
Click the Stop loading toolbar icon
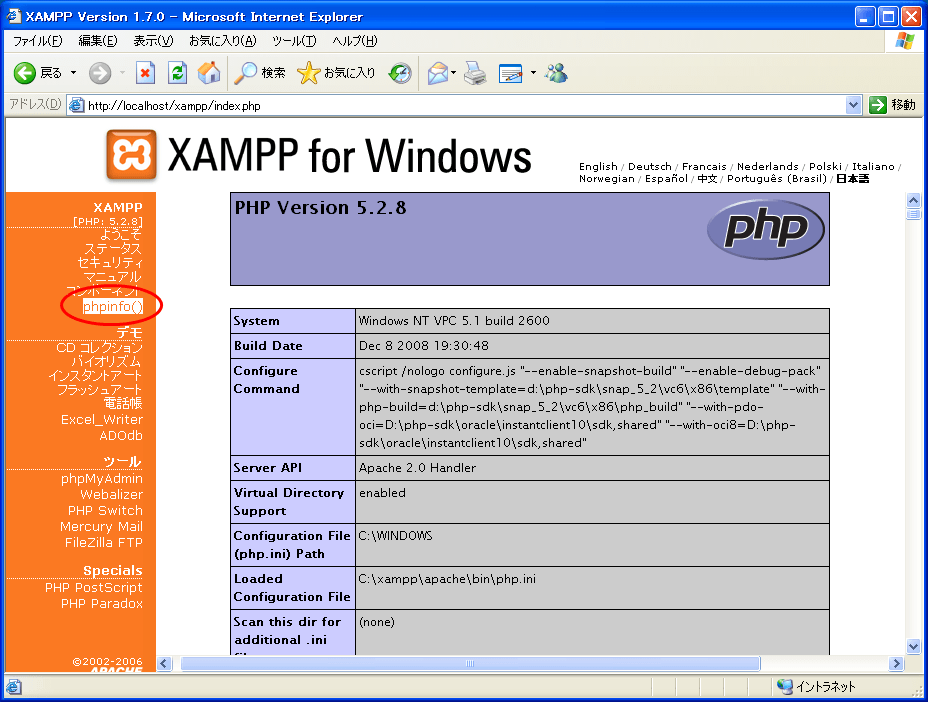pos(146,73)
